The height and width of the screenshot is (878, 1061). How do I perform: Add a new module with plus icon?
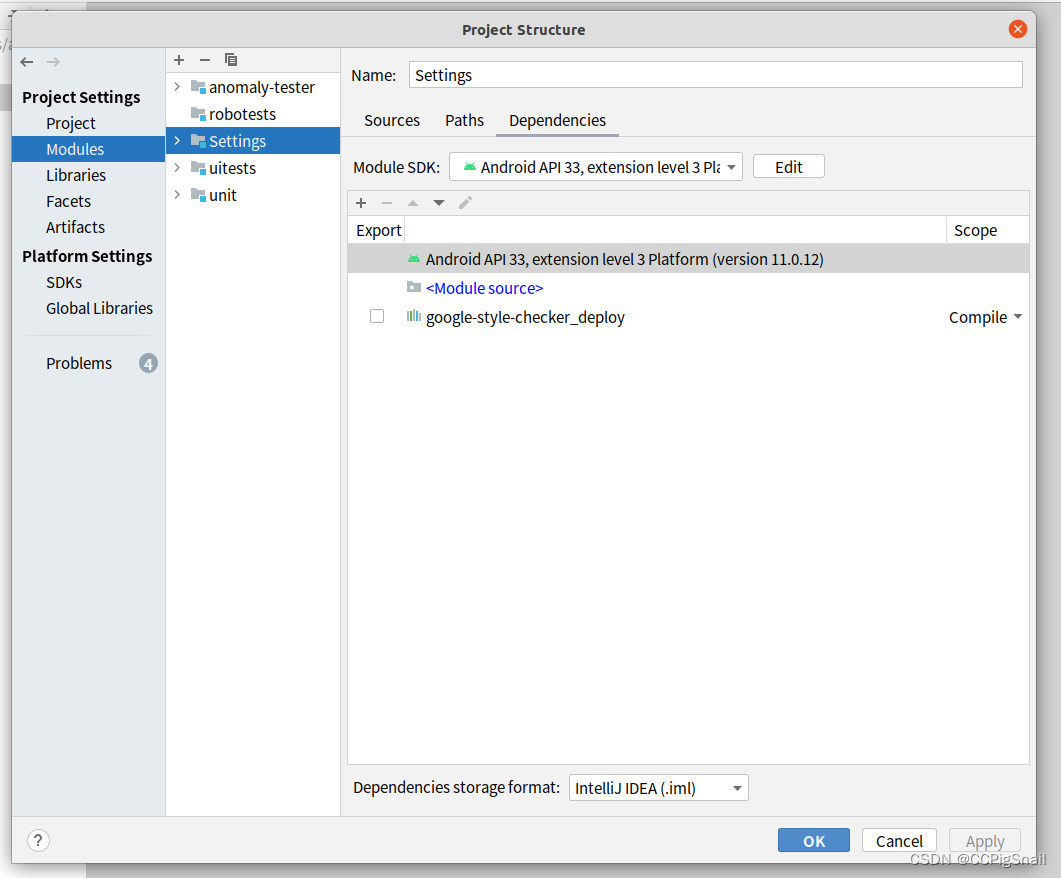coord(179,60)
